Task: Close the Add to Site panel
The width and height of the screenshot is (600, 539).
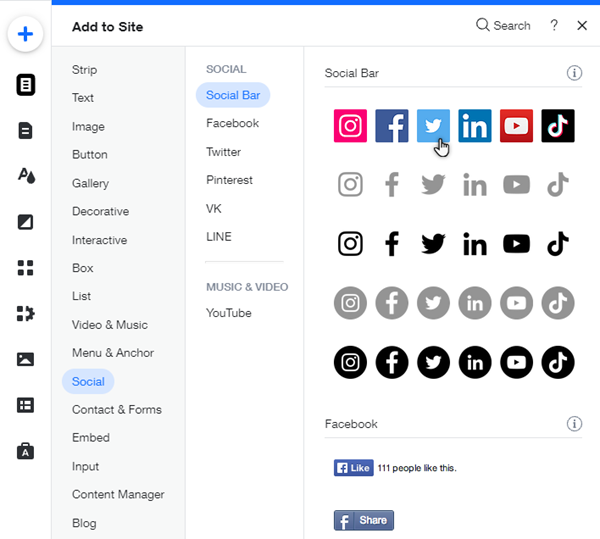Action: point(582,26)
